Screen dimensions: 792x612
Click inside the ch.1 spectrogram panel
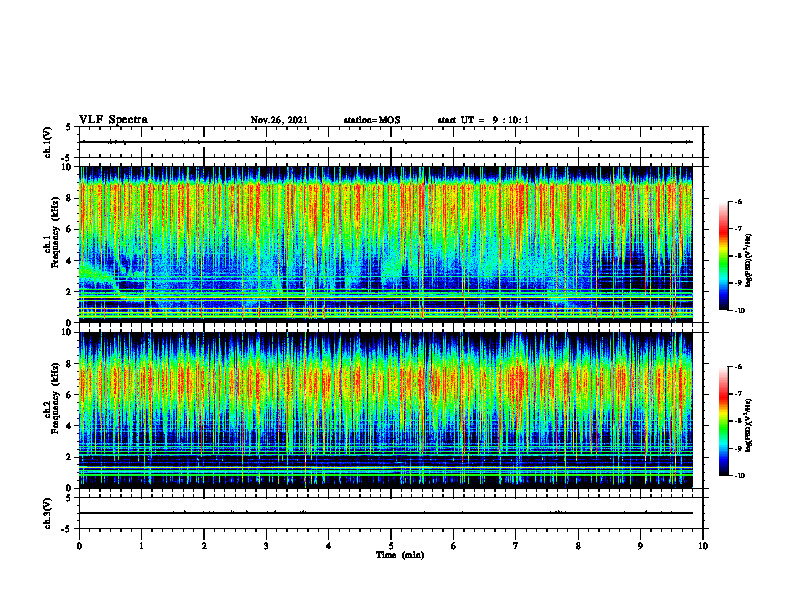(x=386, y=244)
